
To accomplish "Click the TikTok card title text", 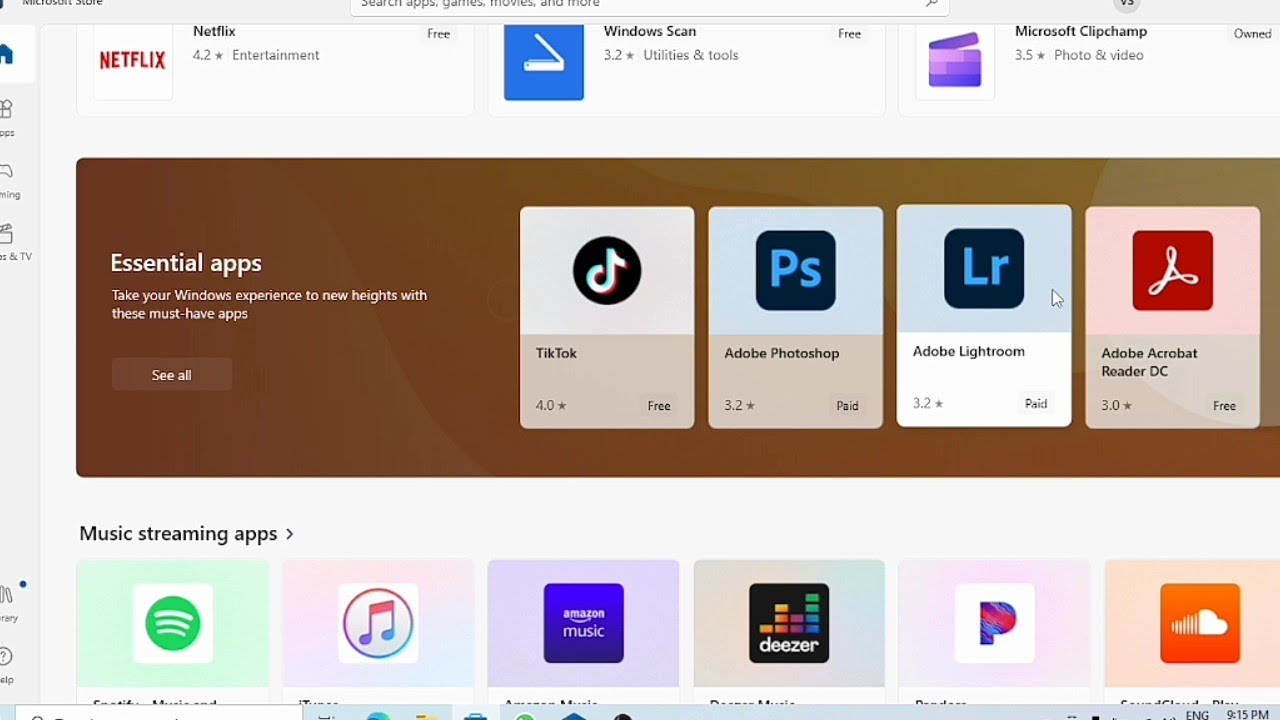I will (x=556, y=353).
